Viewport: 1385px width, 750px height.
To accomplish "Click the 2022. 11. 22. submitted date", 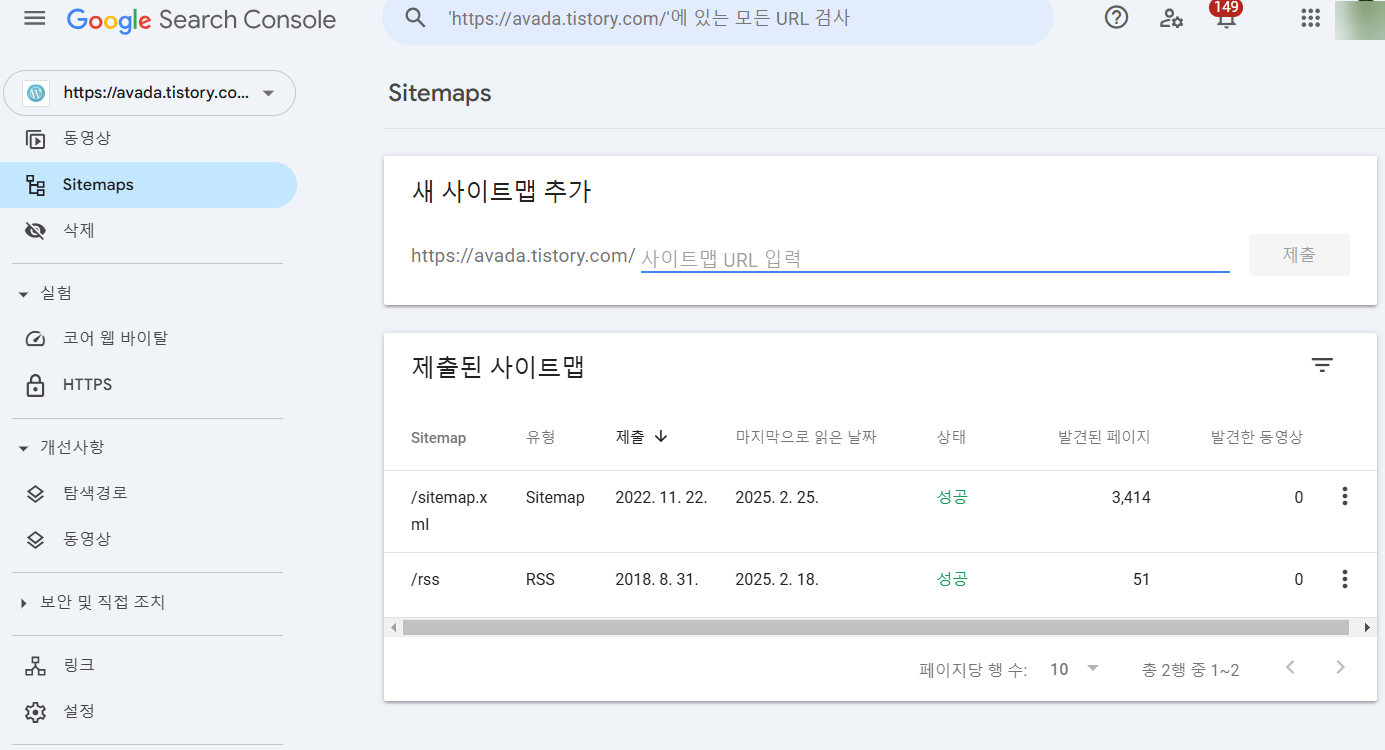I will tap(661, 497).
